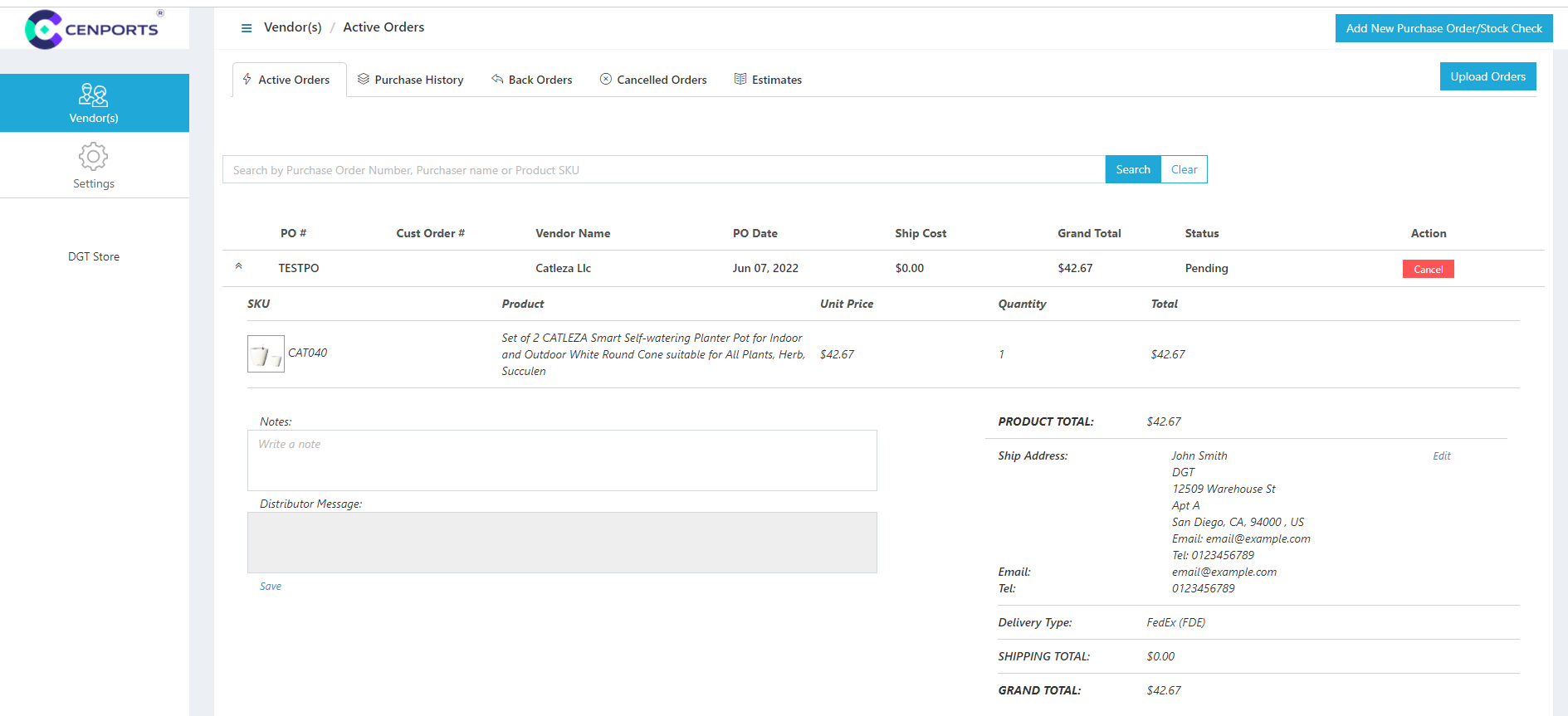Click the blue Search button

pos(1132,169)
